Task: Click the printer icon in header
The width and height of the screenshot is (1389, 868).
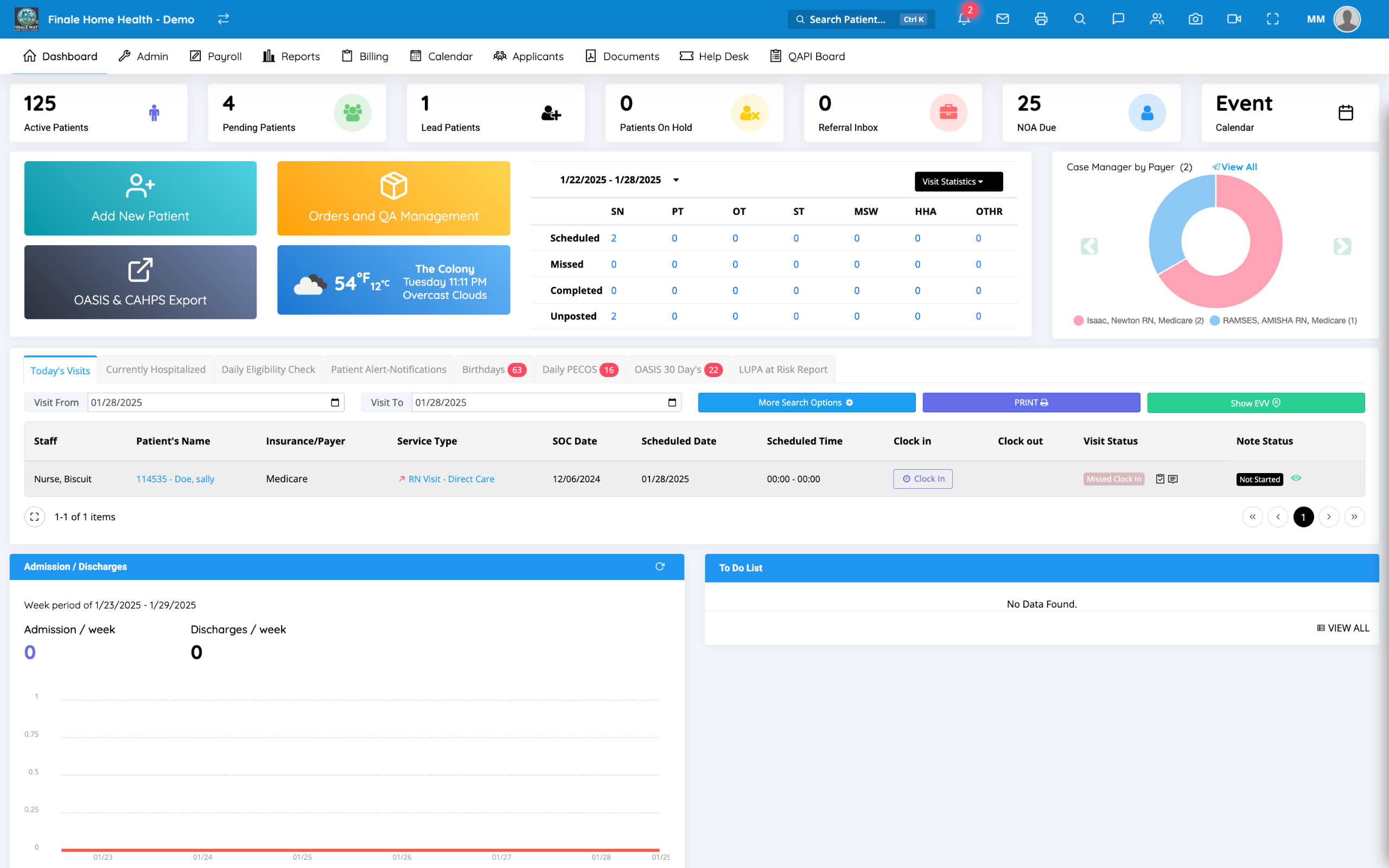Action: (1041, 19)
